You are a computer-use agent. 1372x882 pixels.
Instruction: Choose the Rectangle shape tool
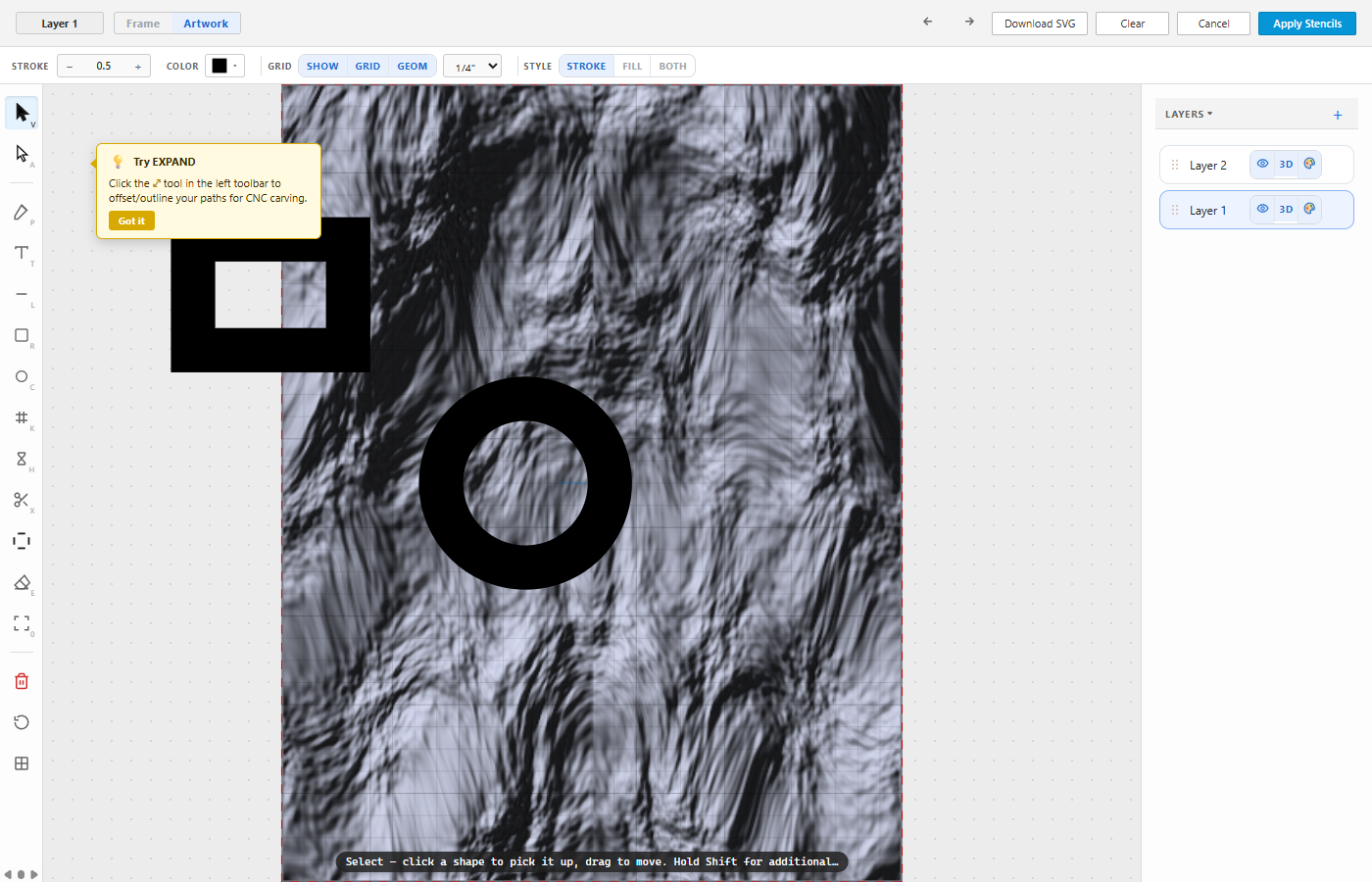click(22, 335)
